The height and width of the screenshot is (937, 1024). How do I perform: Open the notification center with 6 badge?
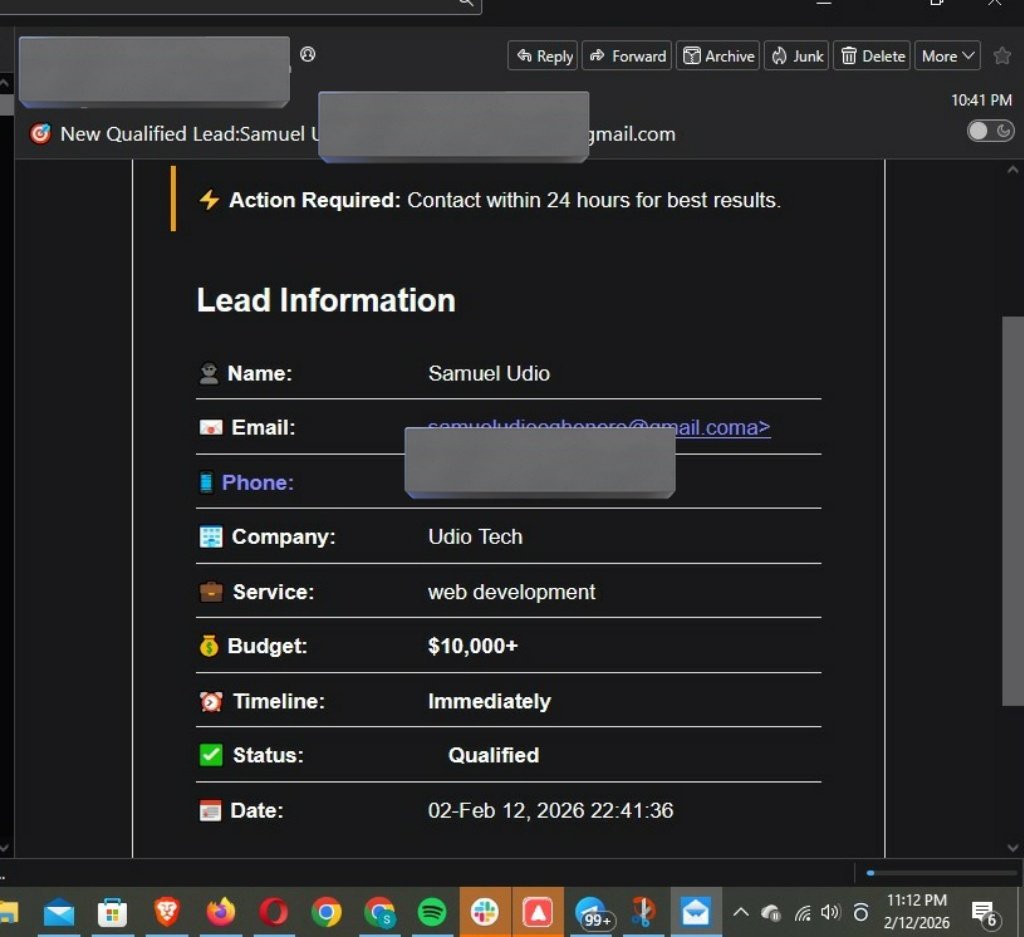click(x=984, y=913)
